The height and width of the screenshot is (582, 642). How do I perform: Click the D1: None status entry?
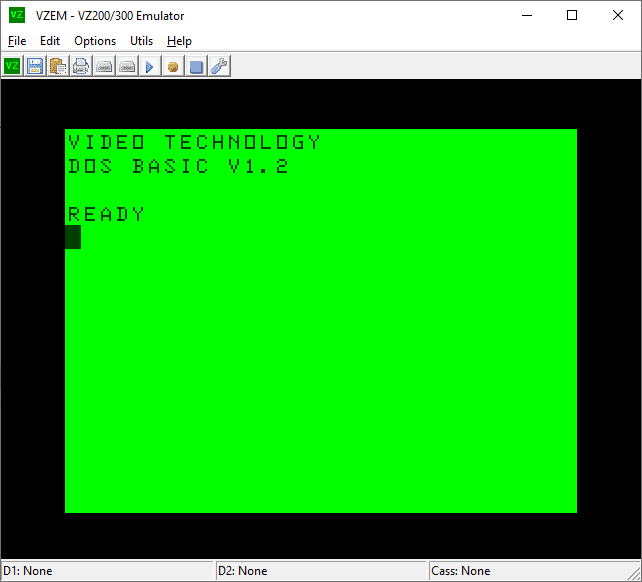tap(108, 571)
